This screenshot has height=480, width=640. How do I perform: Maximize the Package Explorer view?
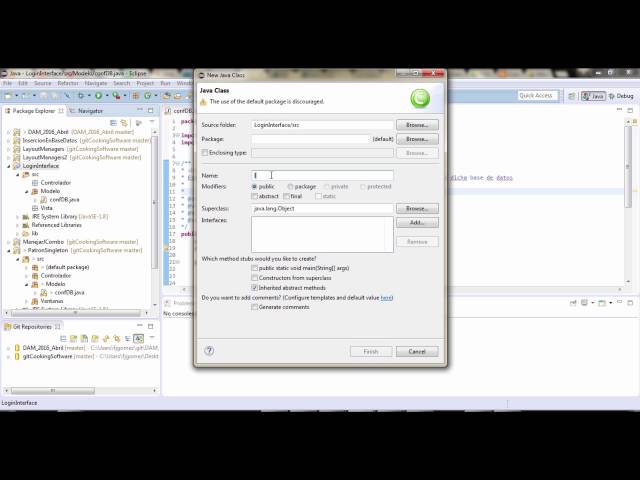tap(151, 110)
